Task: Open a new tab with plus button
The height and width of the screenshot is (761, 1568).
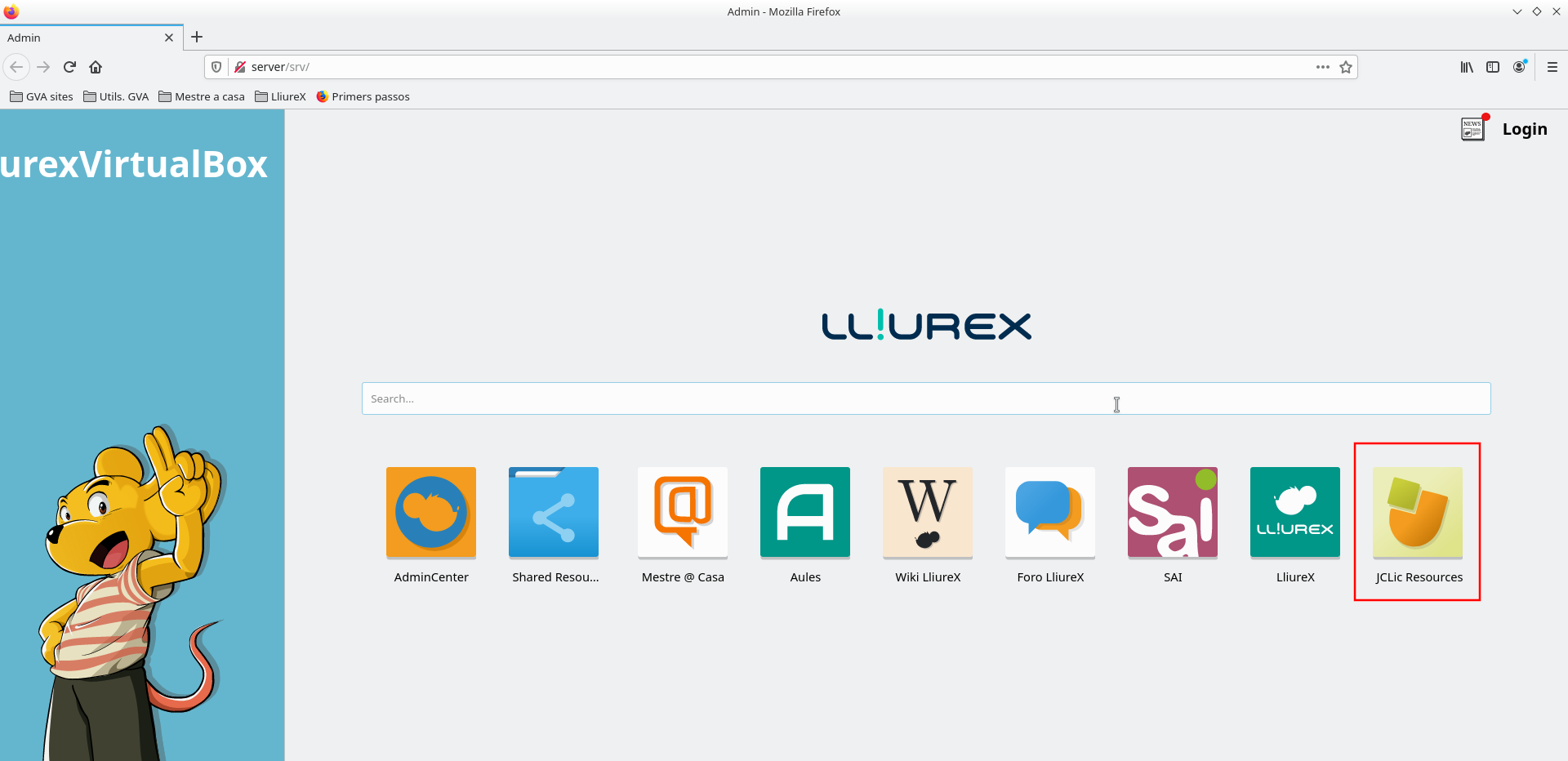Action: tap(197, 37)
